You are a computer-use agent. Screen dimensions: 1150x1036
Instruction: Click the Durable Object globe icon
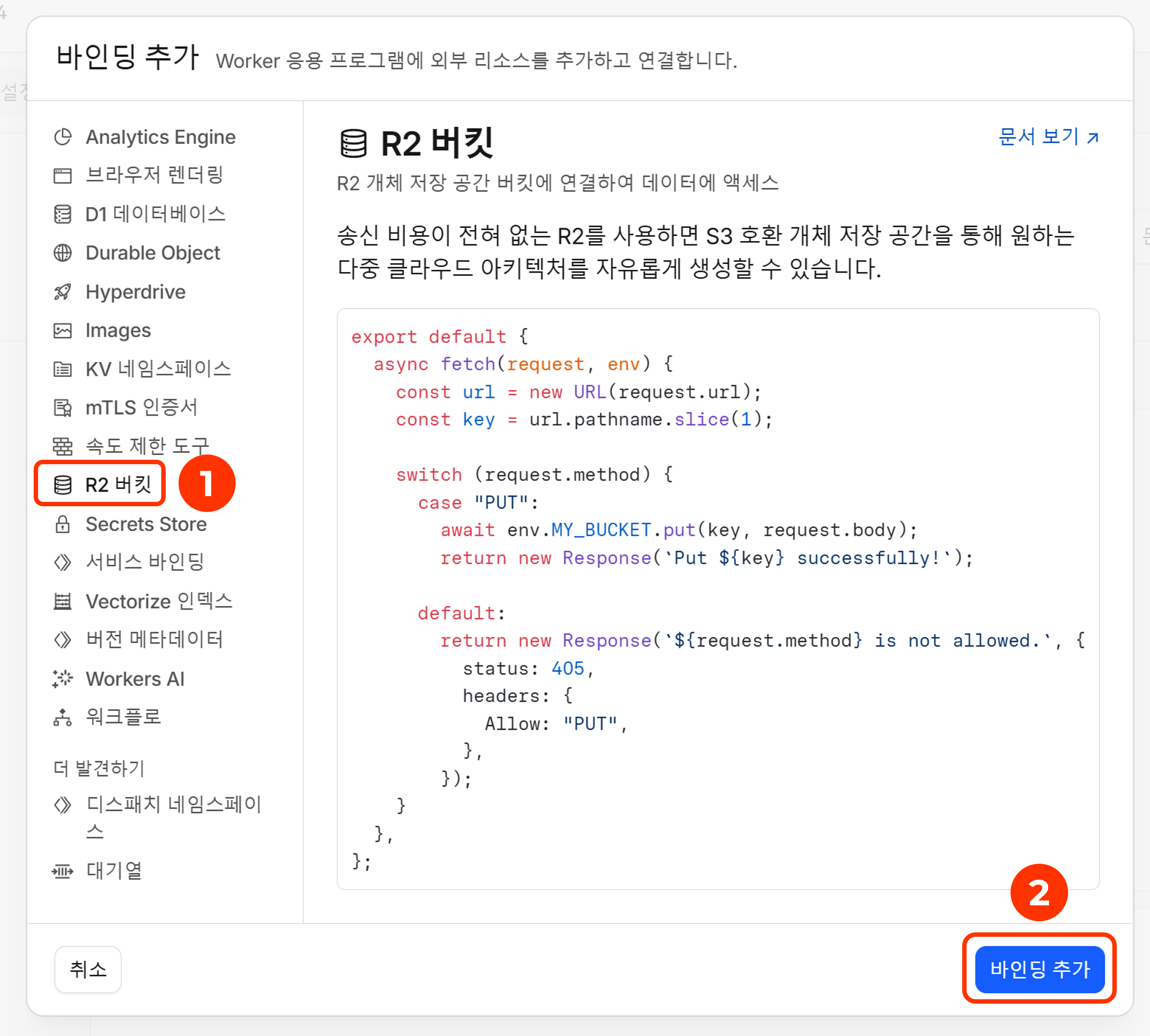(x=62, y=253)
